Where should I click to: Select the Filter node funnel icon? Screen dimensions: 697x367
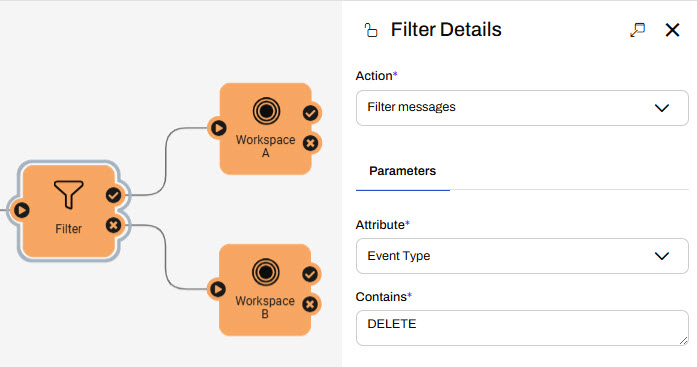click(x=68, y=195)
